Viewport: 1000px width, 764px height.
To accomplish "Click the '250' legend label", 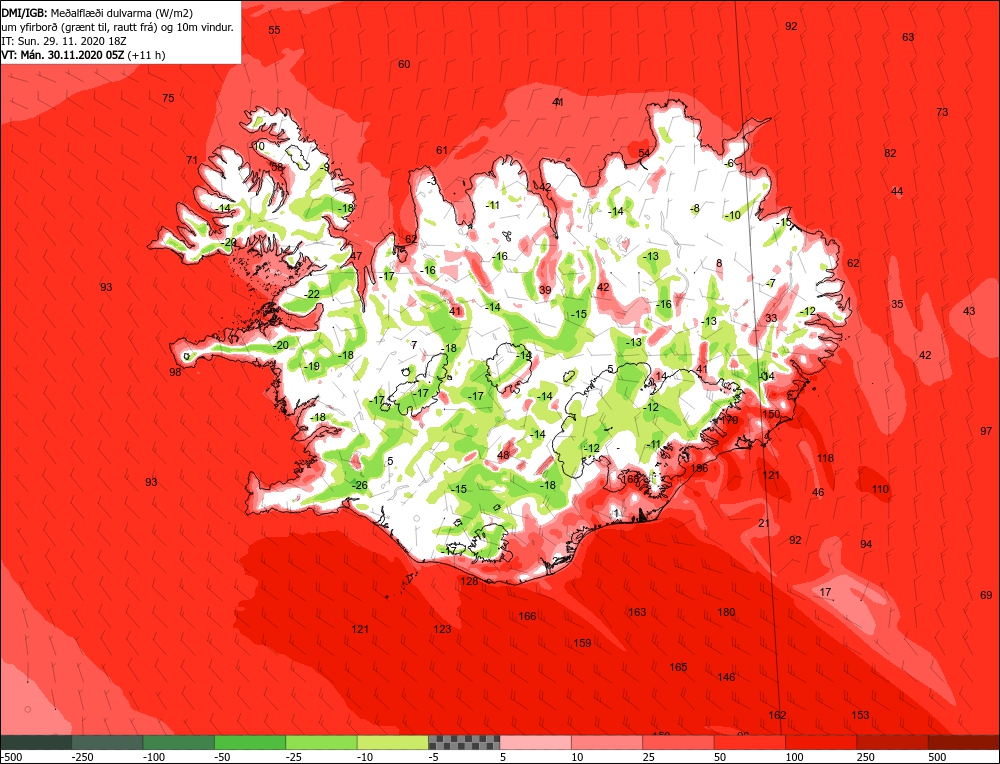I will coord(866,757).
